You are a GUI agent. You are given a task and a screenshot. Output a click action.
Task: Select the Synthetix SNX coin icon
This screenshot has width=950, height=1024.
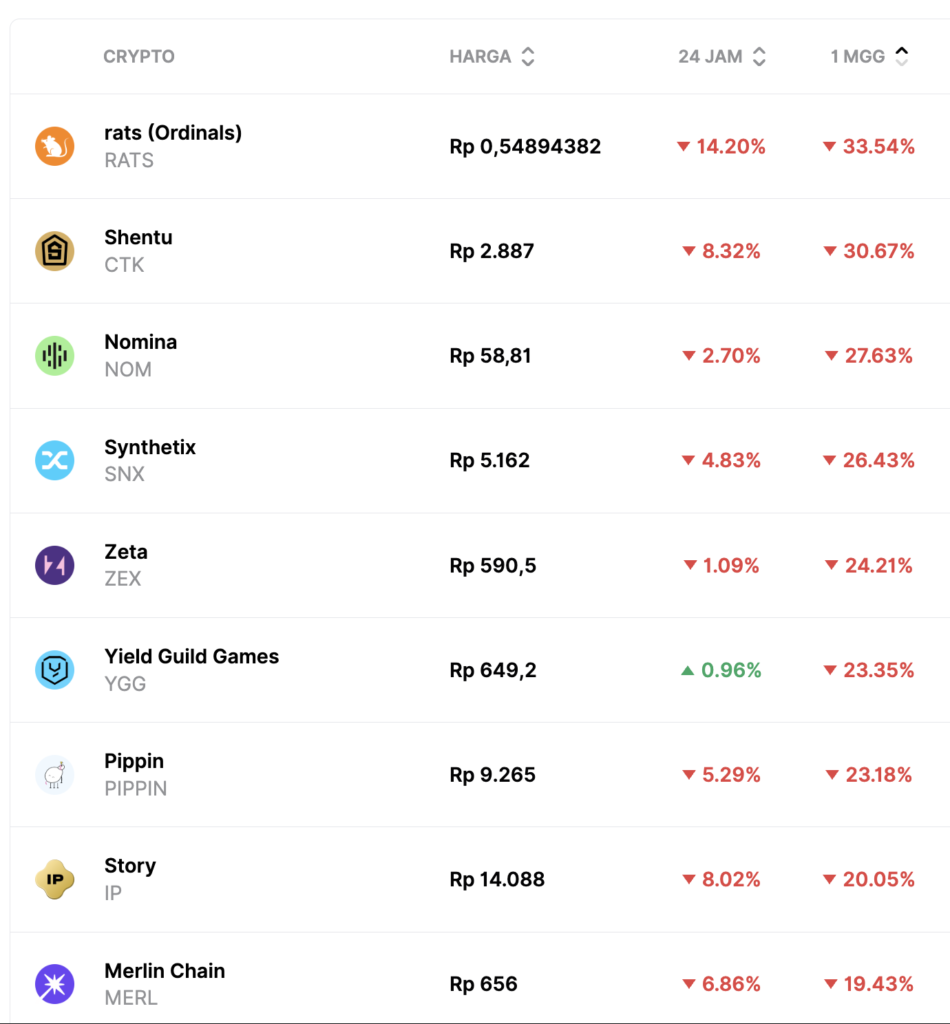[55, 461]
